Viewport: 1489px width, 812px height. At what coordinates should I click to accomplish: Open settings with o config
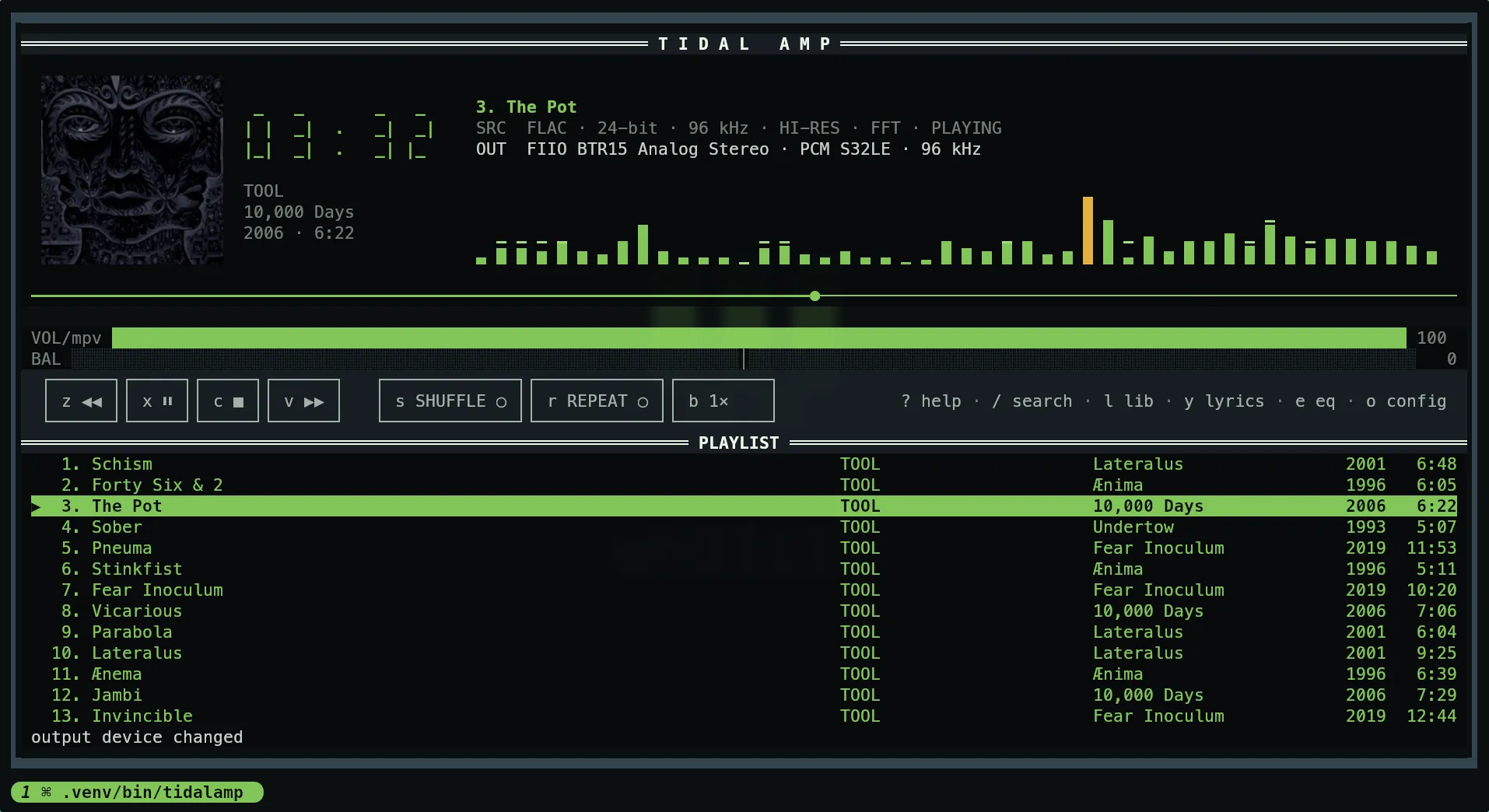click(x=1407, y=401)
